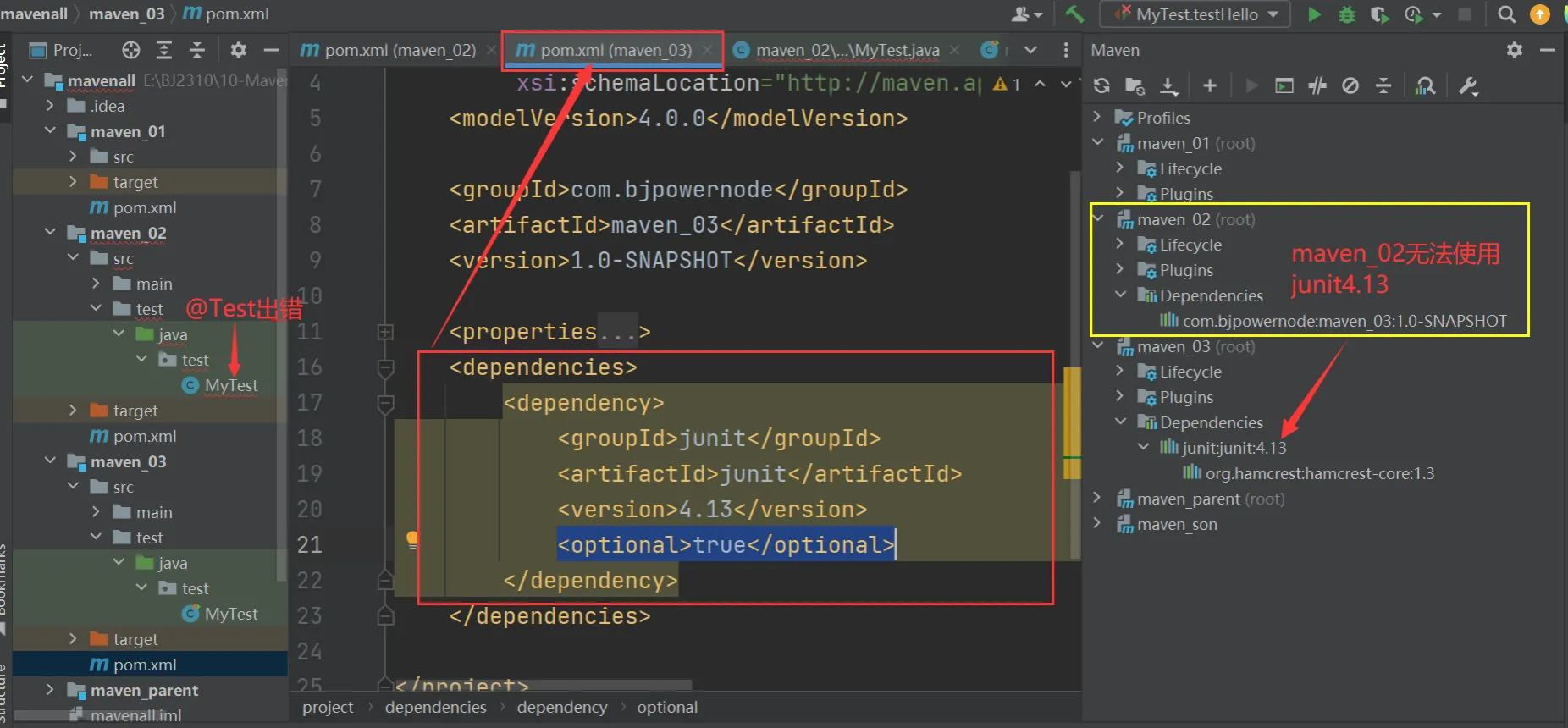Viewport: 1568px width, 728px height.
Task: Toggle Maven offline mode
Action: pyautogui.click(x=1317, y=85)
